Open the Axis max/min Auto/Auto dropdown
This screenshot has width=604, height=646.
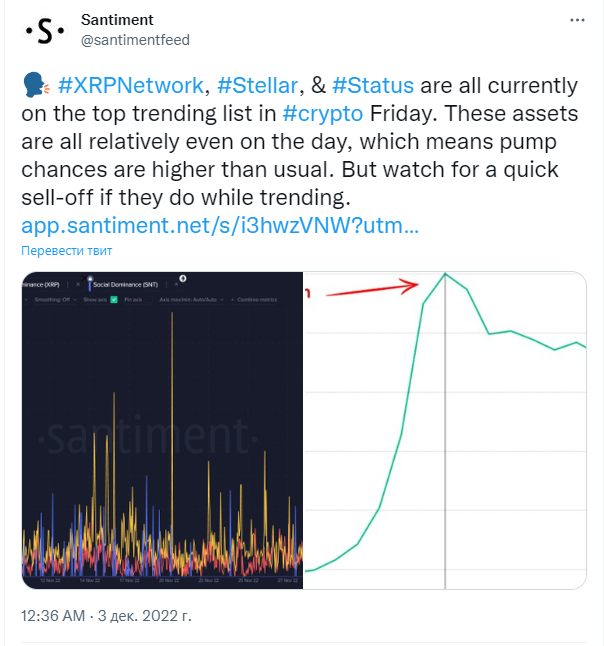pyautogui.click(x=191, y=300)
